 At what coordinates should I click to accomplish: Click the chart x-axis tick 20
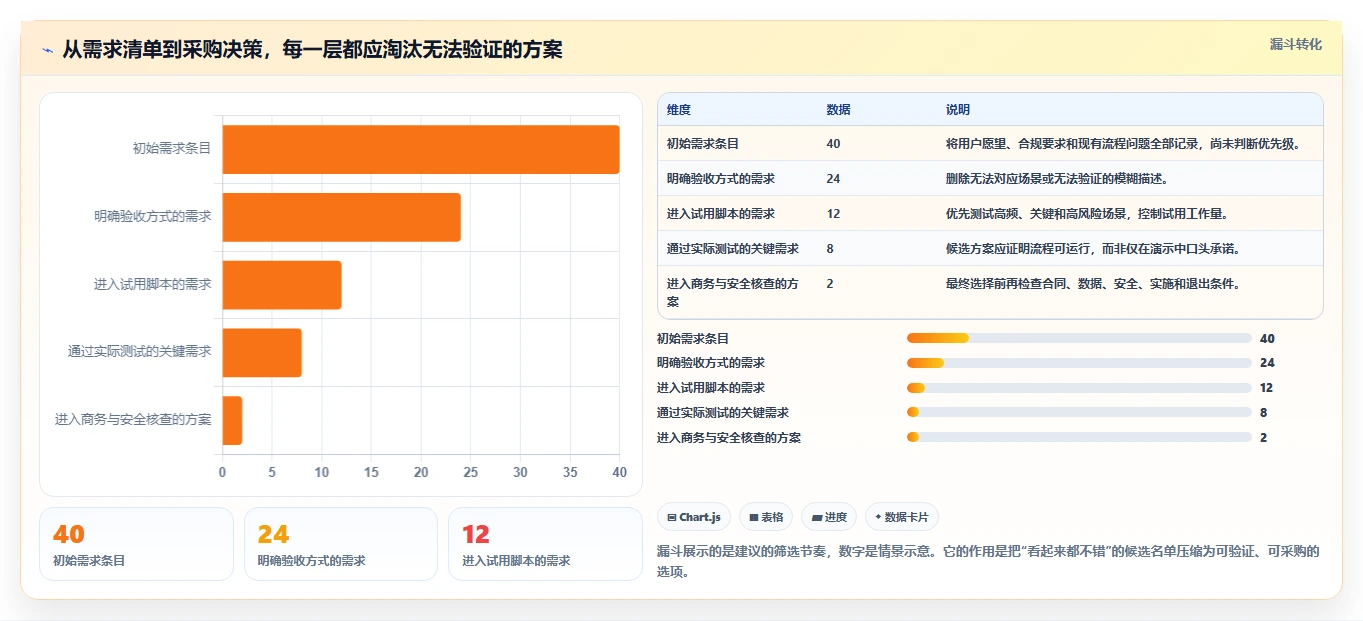[x=421, y=472]
